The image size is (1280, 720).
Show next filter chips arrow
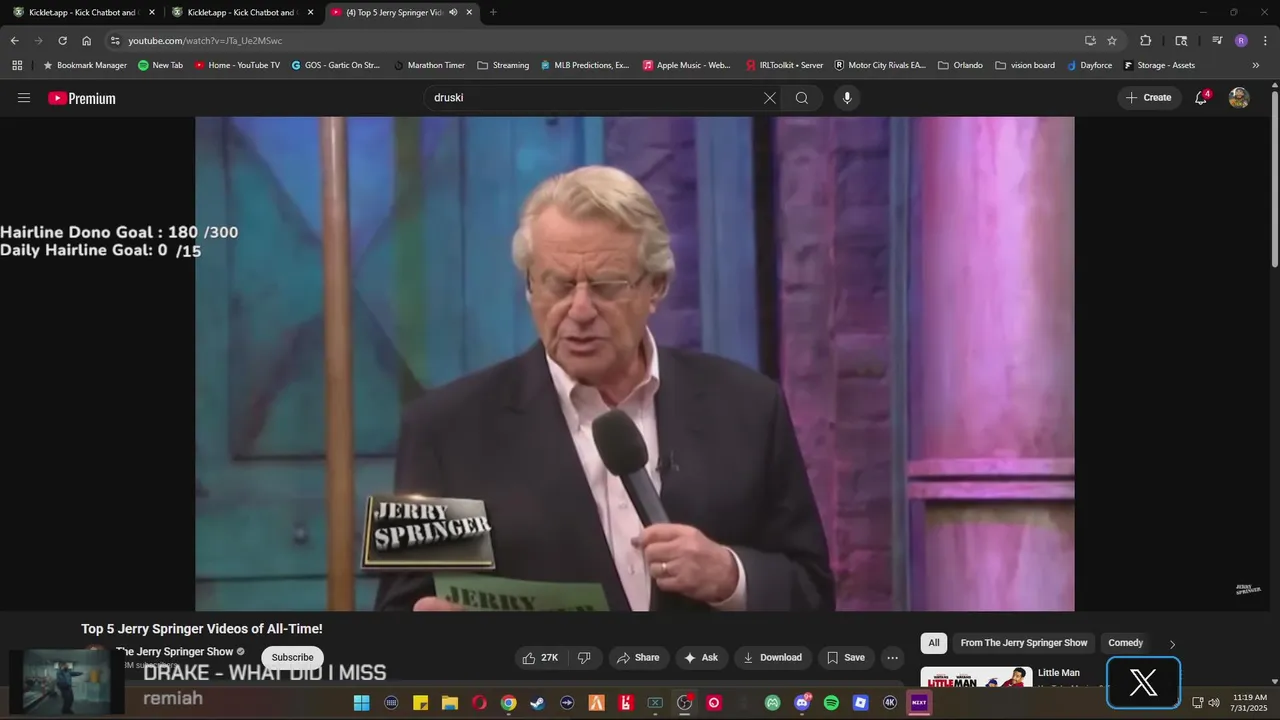click(1172, 644)
